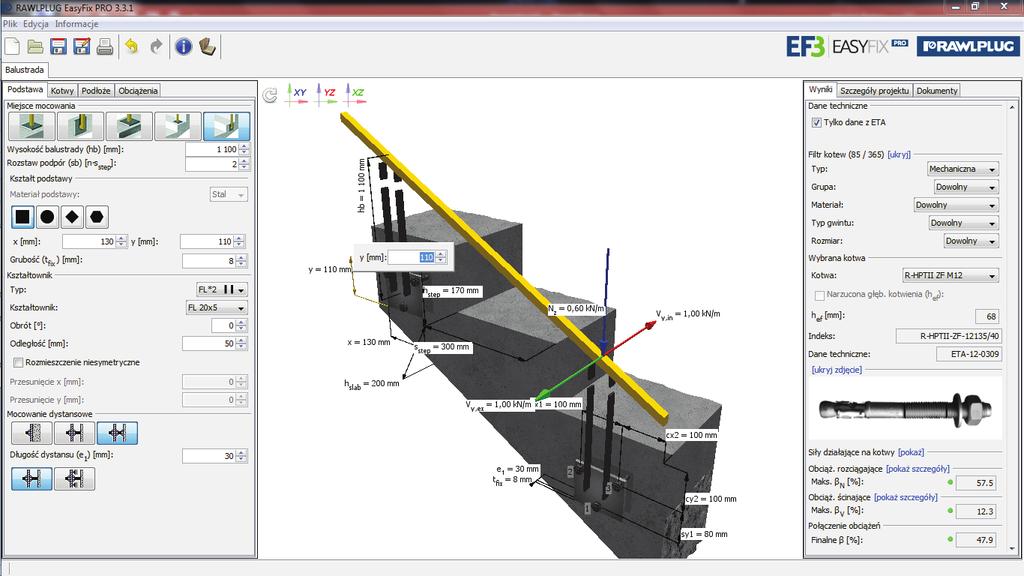Print the project with the printer icon
This screenshot has height=576, width=1024.
pos(104,46)
